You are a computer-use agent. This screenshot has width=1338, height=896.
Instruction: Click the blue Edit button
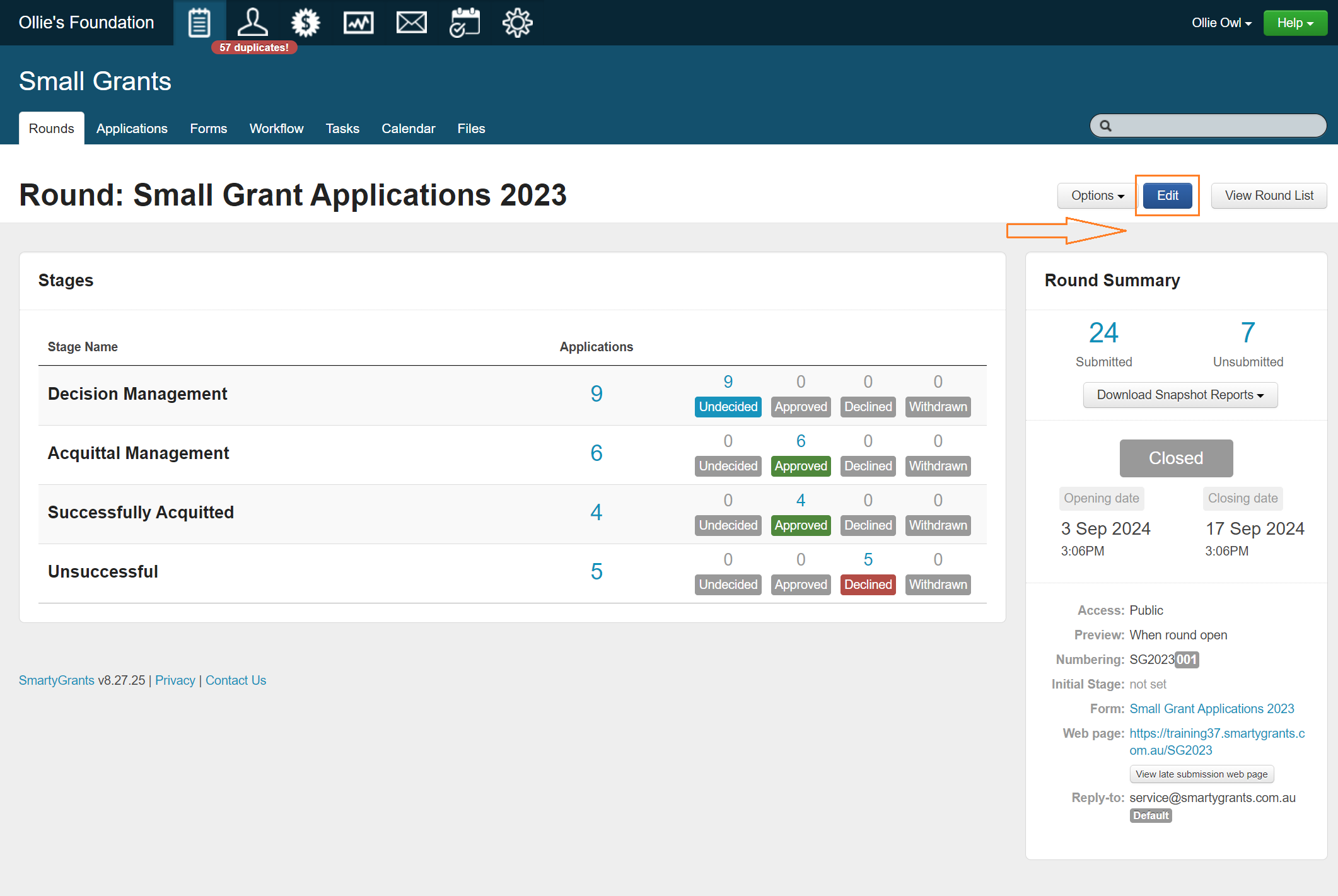1167,195
